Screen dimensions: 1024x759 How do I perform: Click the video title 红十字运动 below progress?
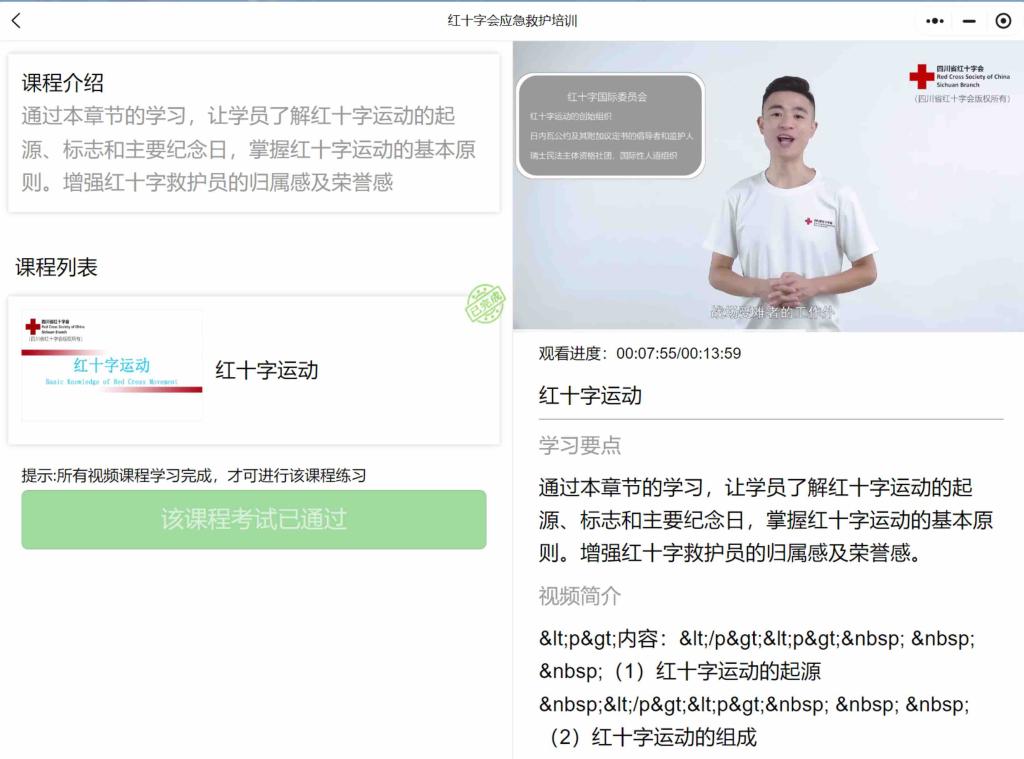(590, 396)
